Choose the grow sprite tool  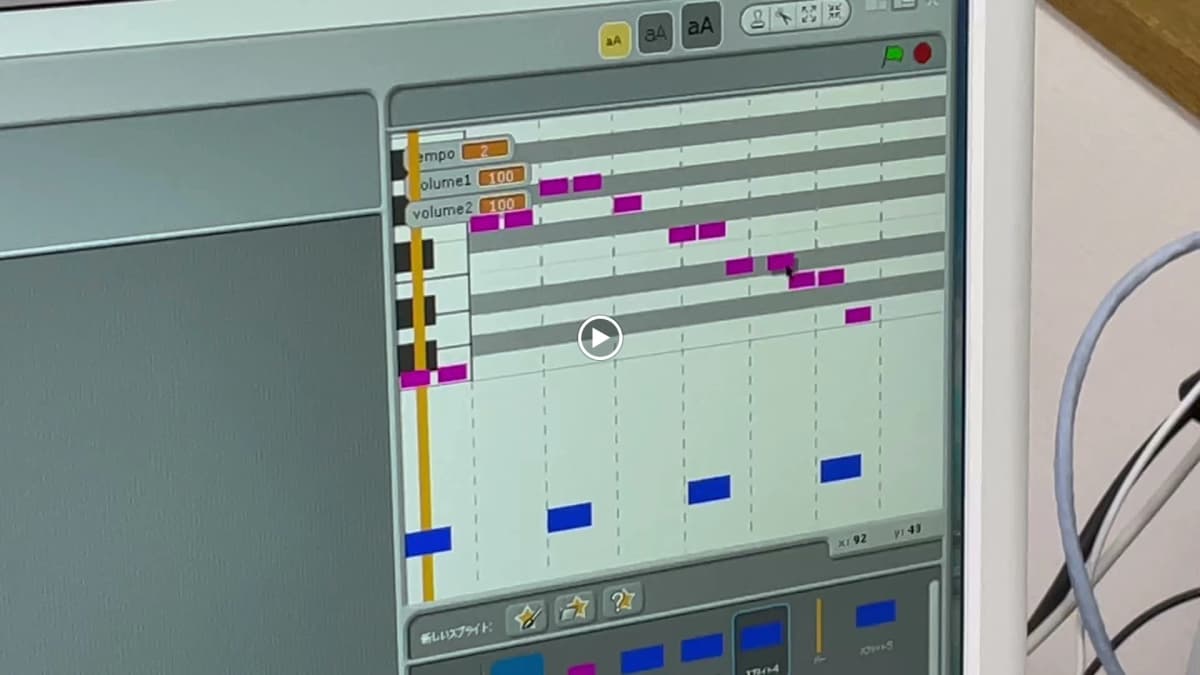[809, 14]
